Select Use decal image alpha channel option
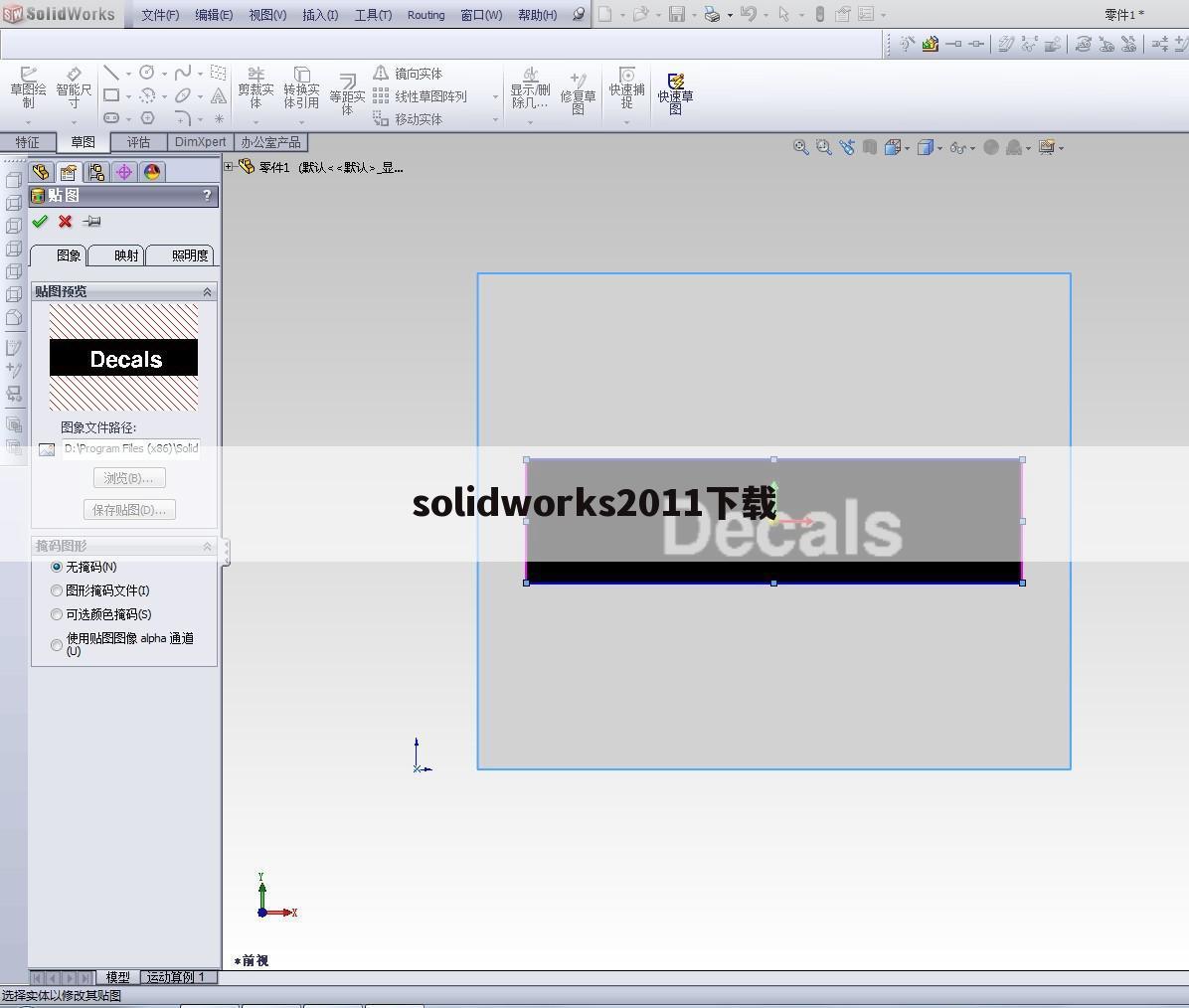Viewport: 1189px width, 1008px height. coord(56,645)
